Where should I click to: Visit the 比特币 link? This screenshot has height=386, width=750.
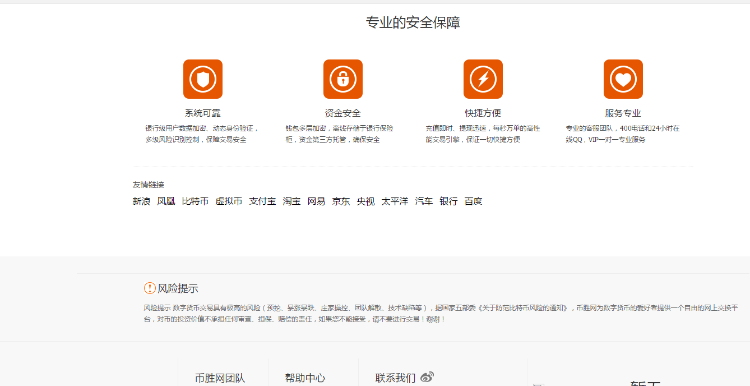click(195, 201)
